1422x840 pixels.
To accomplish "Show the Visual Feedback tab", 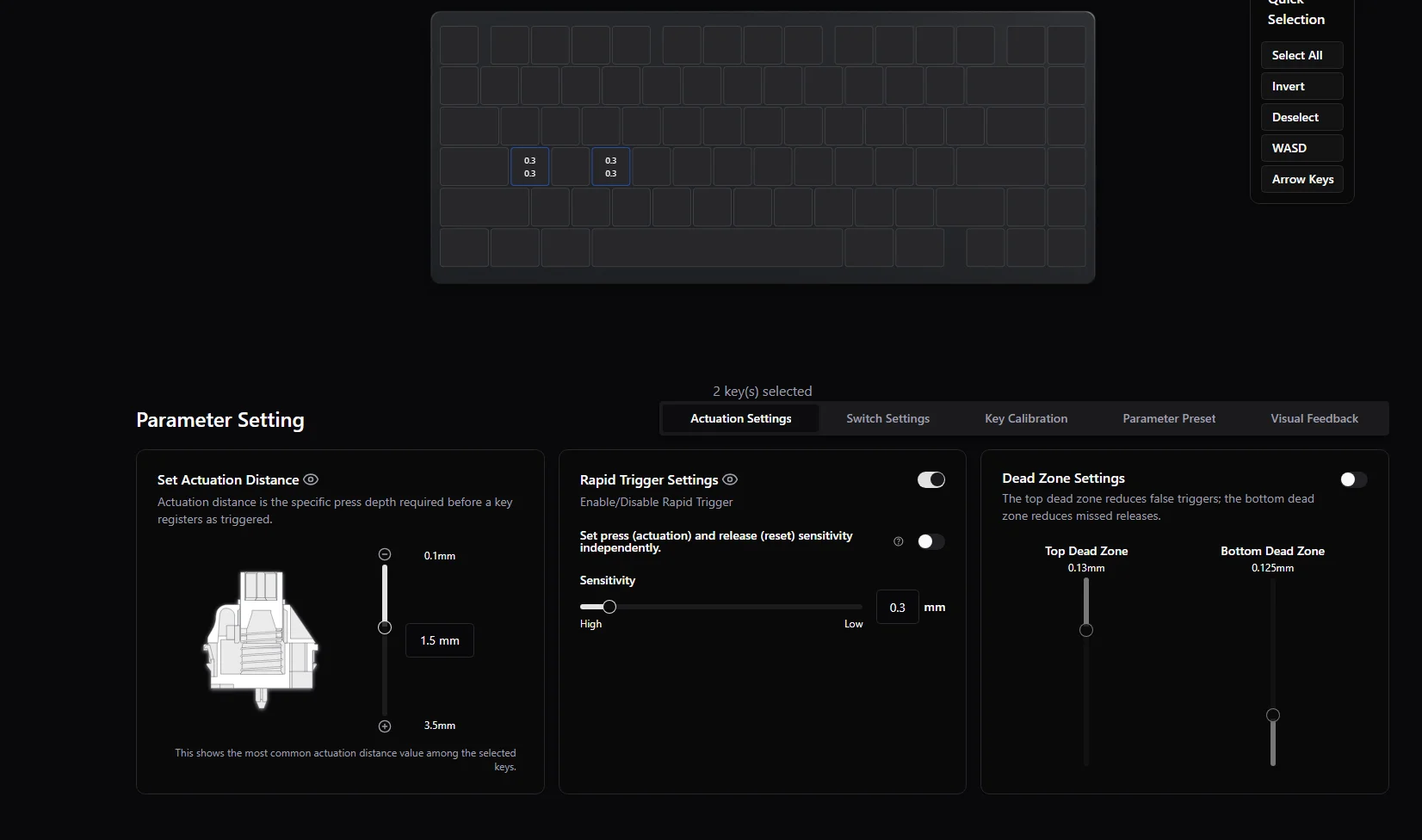I will click(x=1314, y=418).
